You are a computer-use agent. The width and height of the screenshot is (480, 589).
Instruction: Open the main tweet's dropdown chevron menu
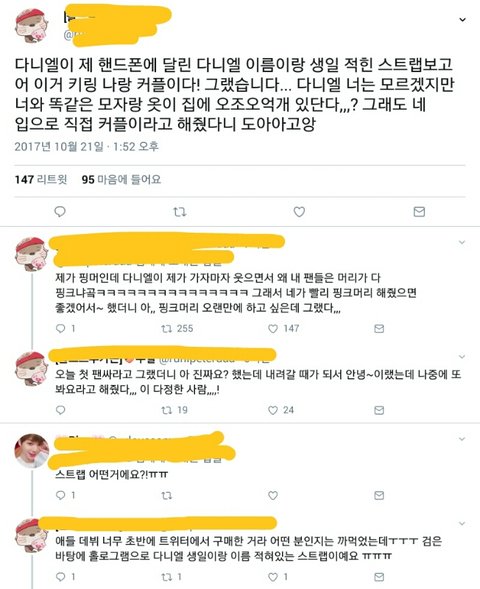[x=463, y=20]
